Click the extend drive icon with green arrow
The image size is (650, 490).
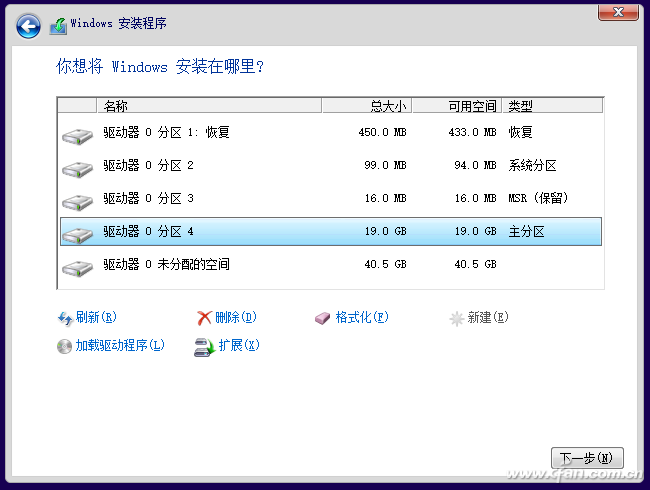pyautogui.click(x=204, y=347)
